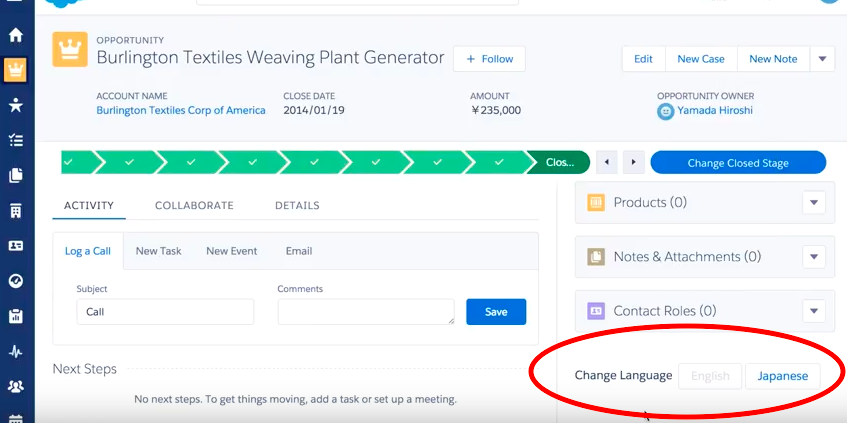The width and height of the screenshot is (847, 423).
Task: Open Accounts building icon in sidebar
Action: point(16,211)
